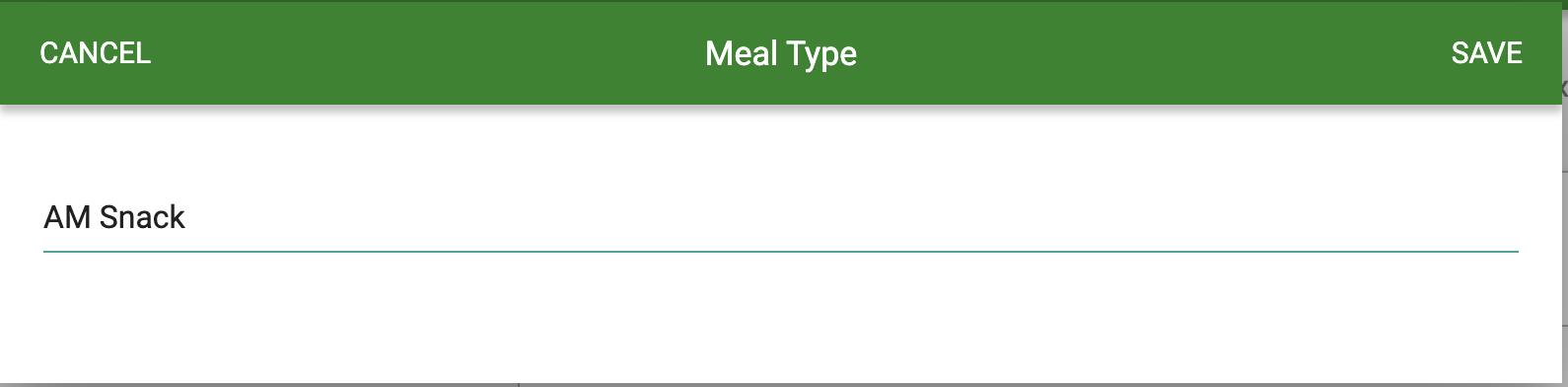The width and height of the screenshot is (1568, 387).
Task: Click the AM Snack text value
Action: pos(114,217)
